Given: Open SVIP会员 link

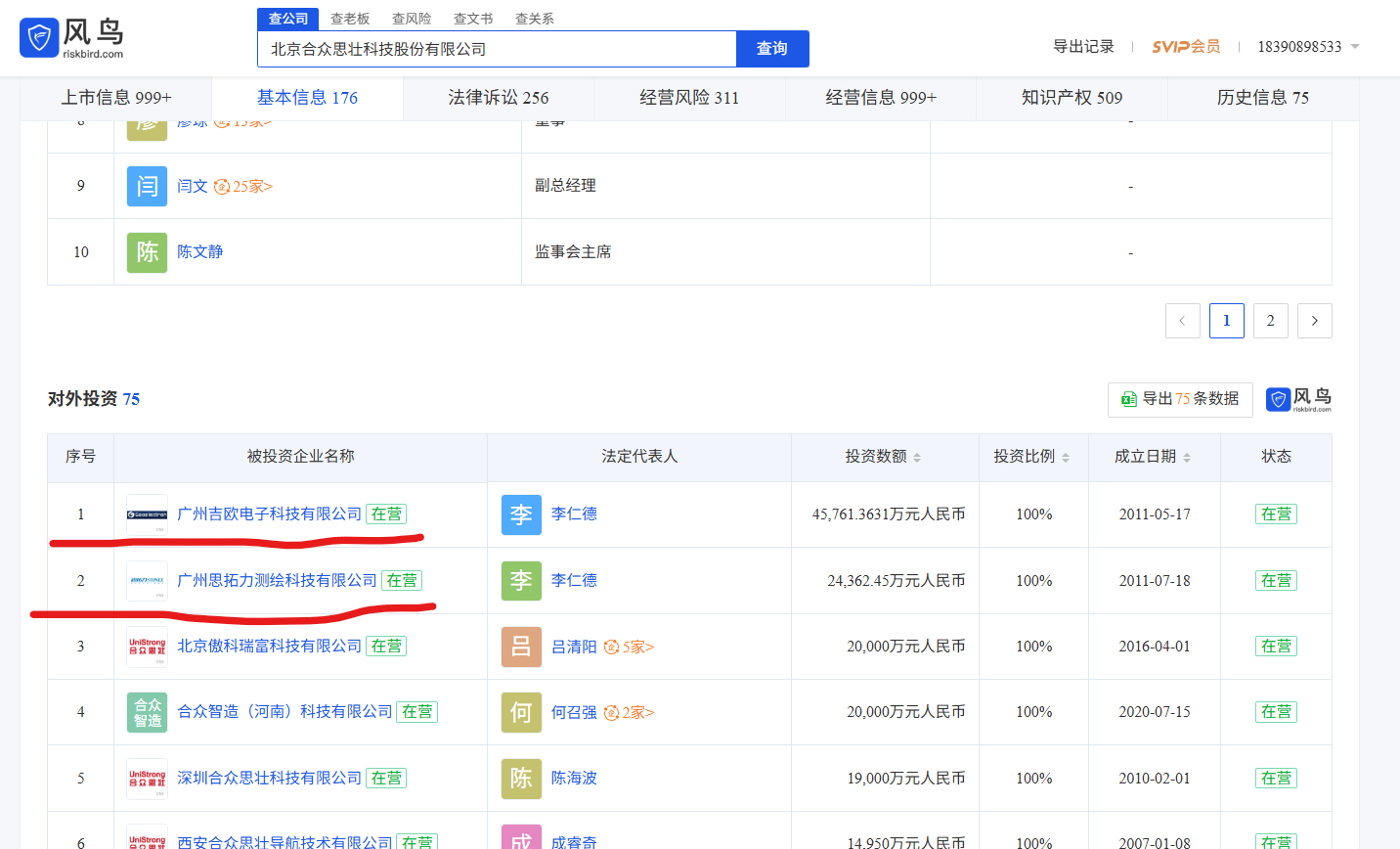Looking at the screenshot, I should click(x=1186, y=47).
